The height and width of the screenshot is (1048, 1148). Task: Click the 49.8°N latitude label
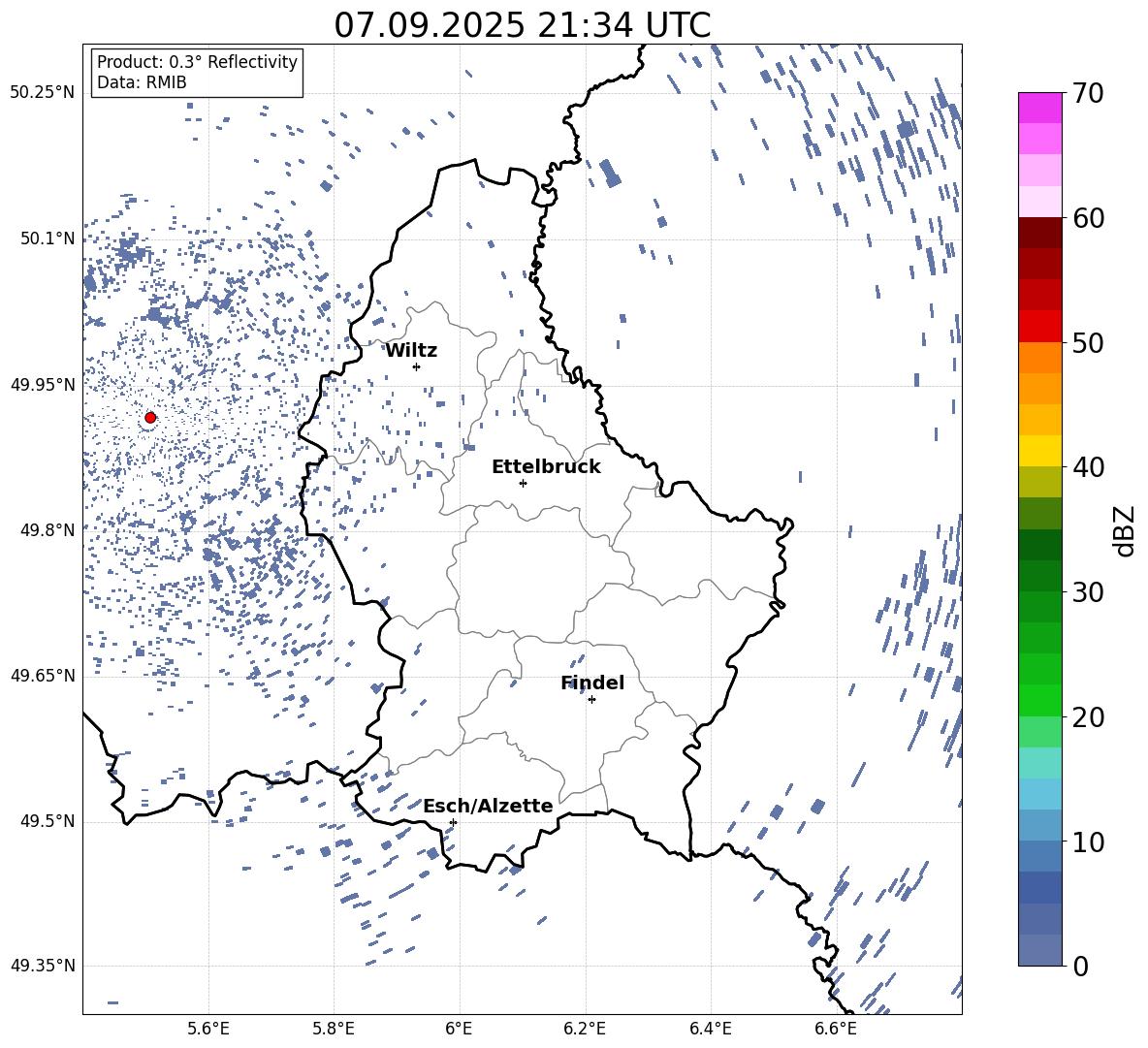pos(47,530)
